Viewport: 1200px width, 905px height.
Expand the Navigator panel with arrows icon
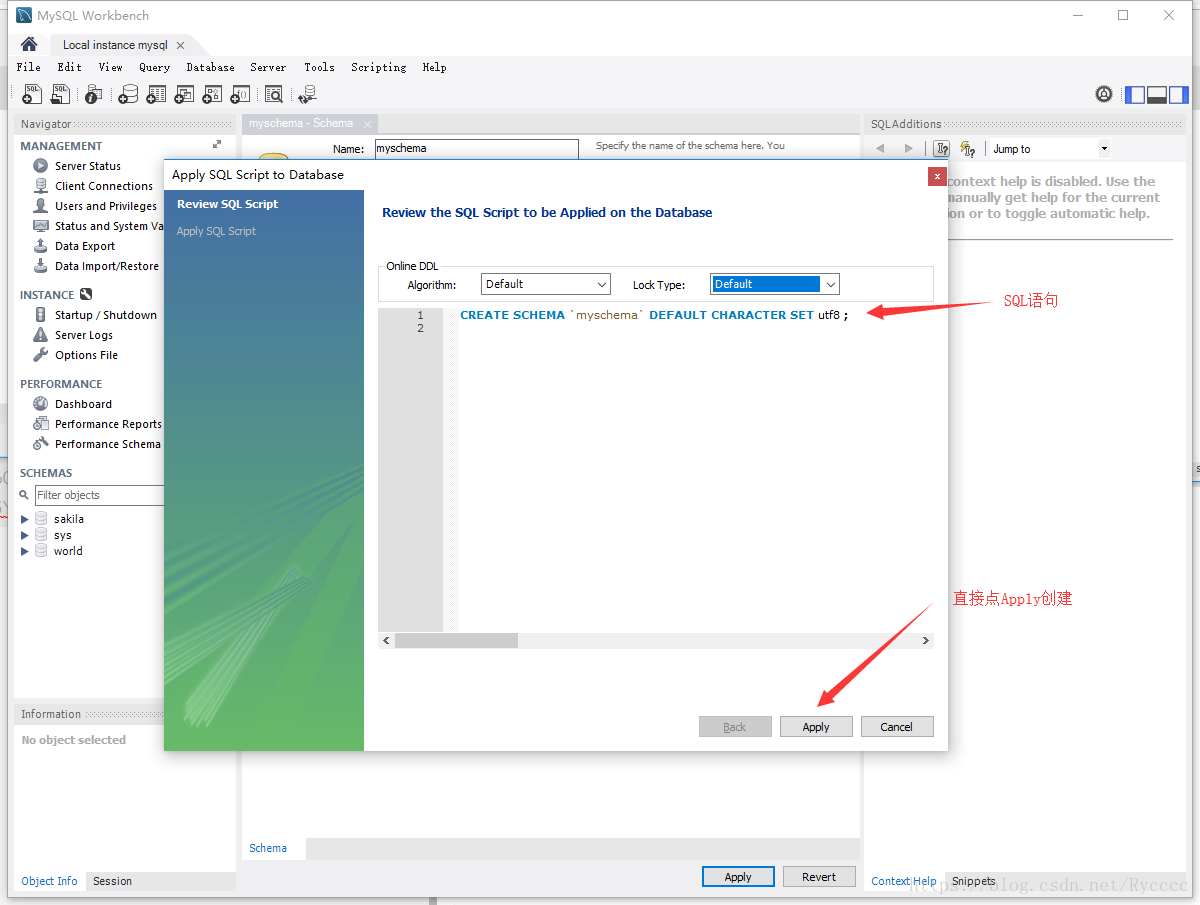click(x=217, y=145)
